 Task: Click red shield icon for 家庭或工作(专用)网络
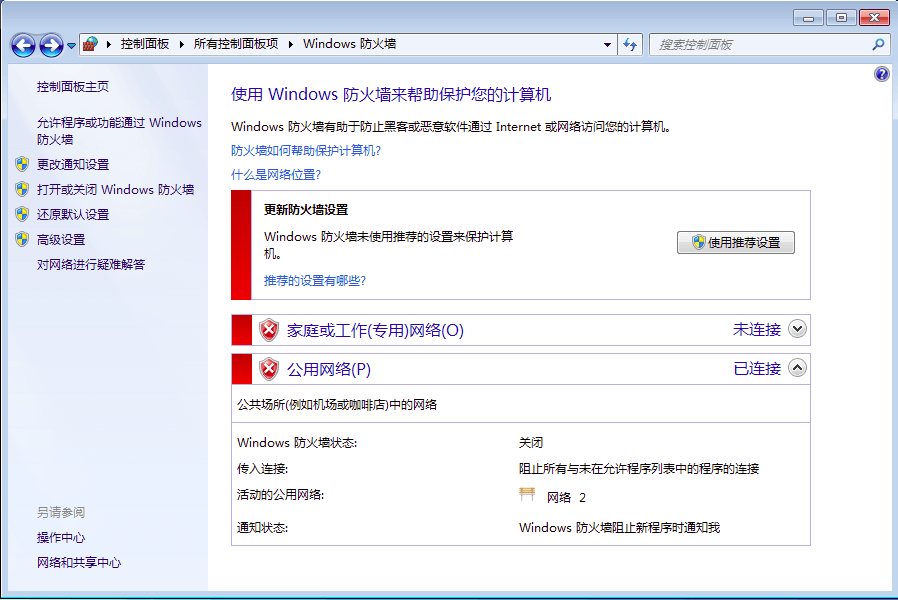click(269, 330)
